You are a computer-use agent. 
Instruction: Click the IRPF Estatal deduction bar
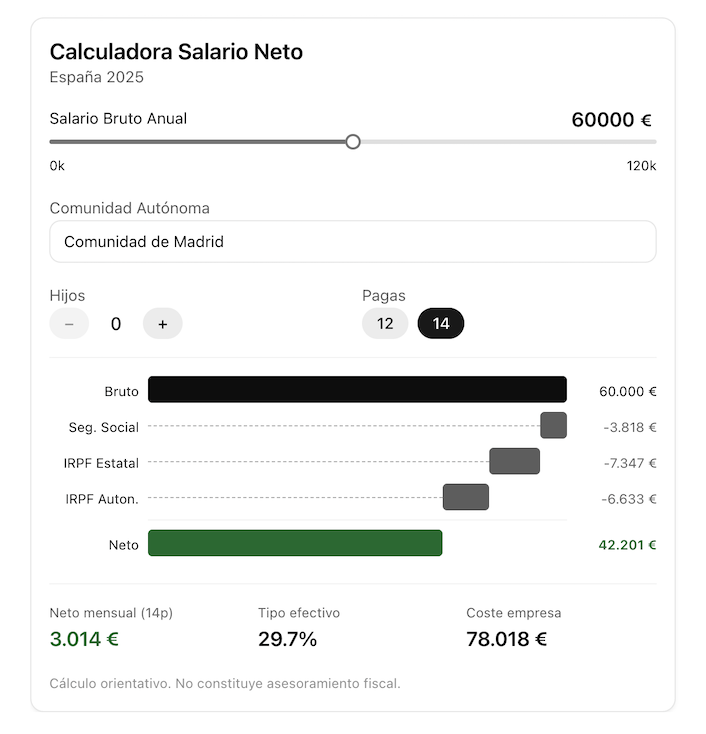point(515,462)
